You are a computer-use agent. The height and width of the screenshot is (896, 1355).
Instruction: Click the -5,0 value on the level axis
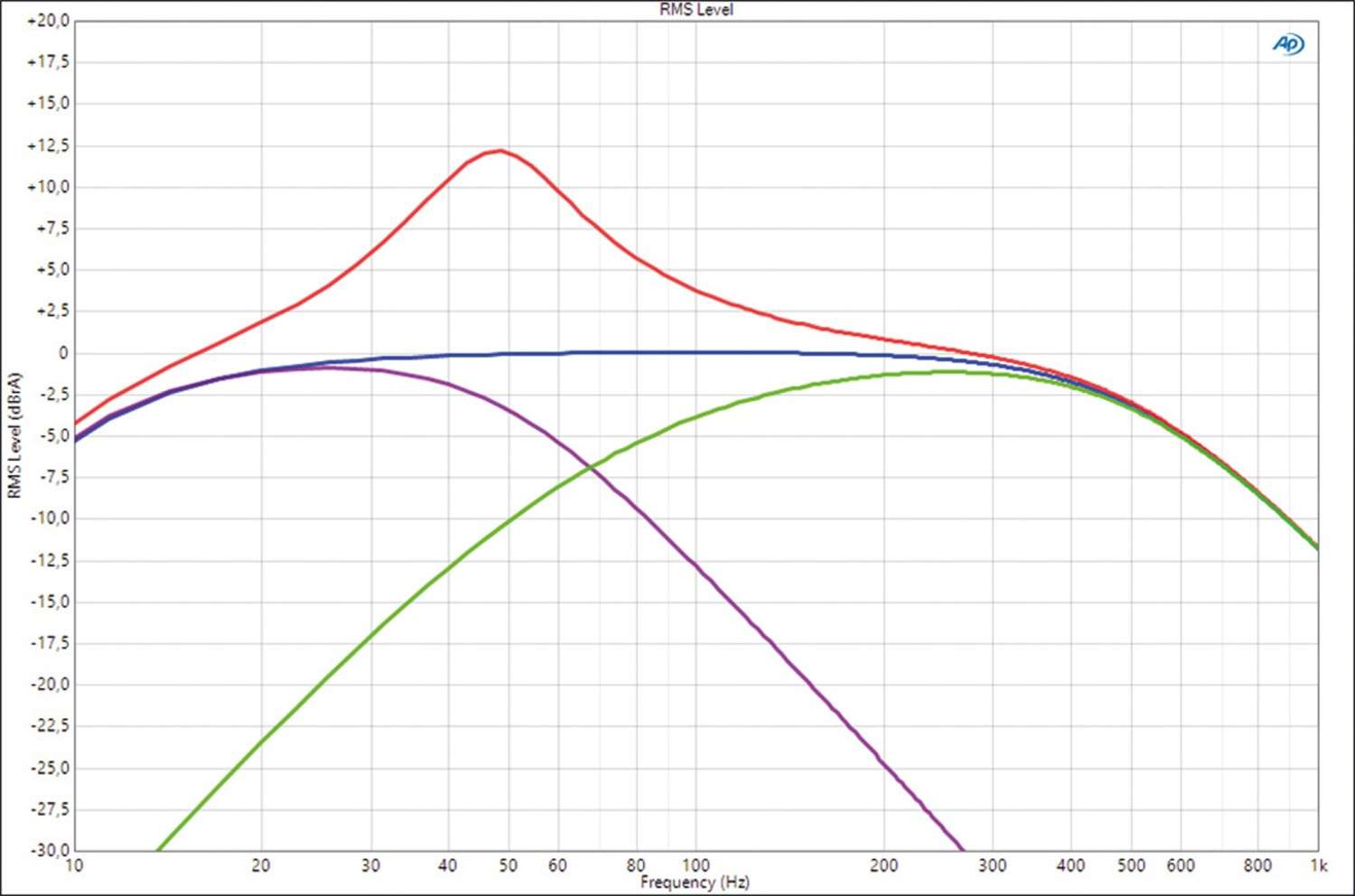(x=52, y=436)
